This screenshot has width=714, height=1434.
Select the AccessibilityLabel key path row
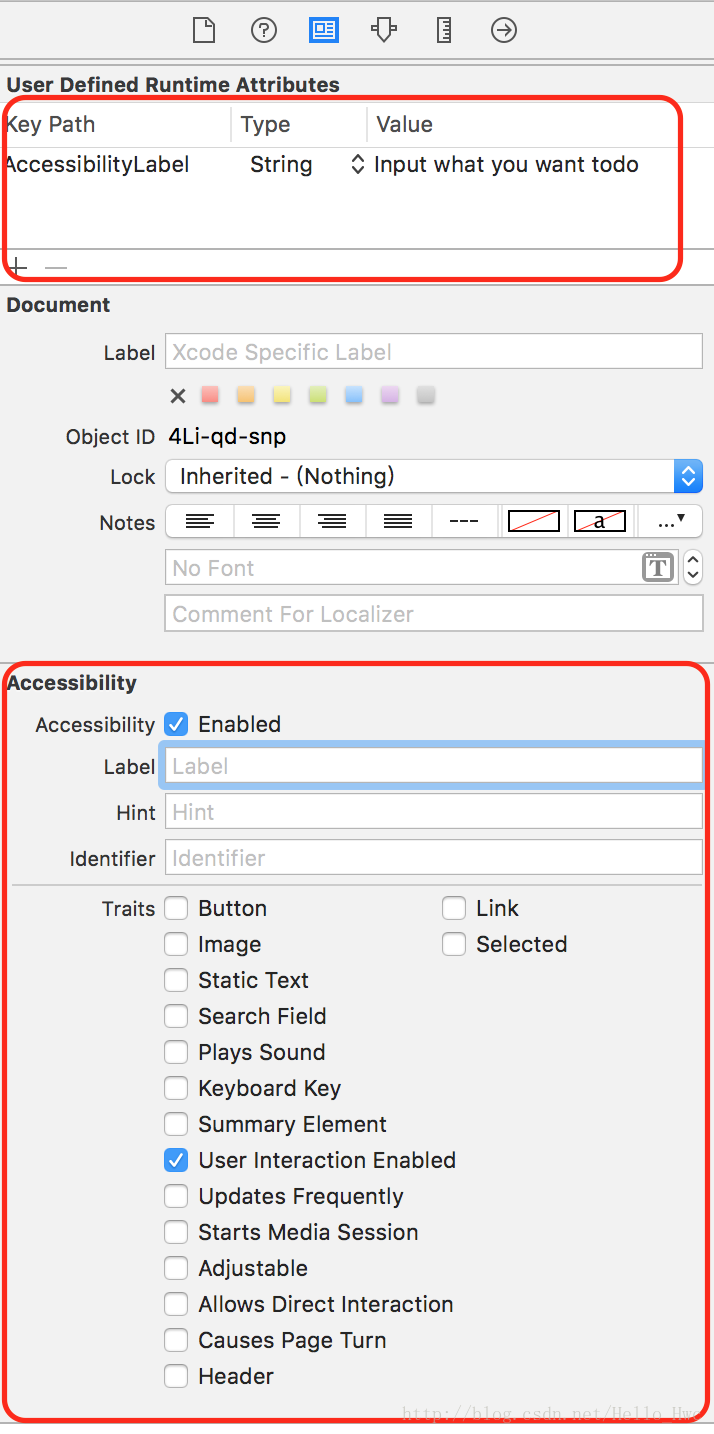point(340,165)
